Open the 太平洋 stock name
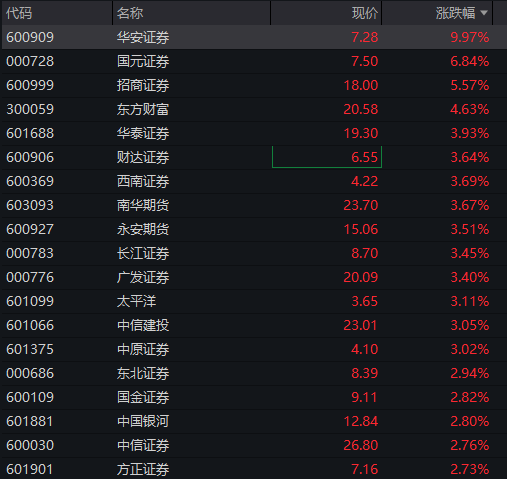The height and width of the screenshot is (479, 507). click(x=136, y=301)
